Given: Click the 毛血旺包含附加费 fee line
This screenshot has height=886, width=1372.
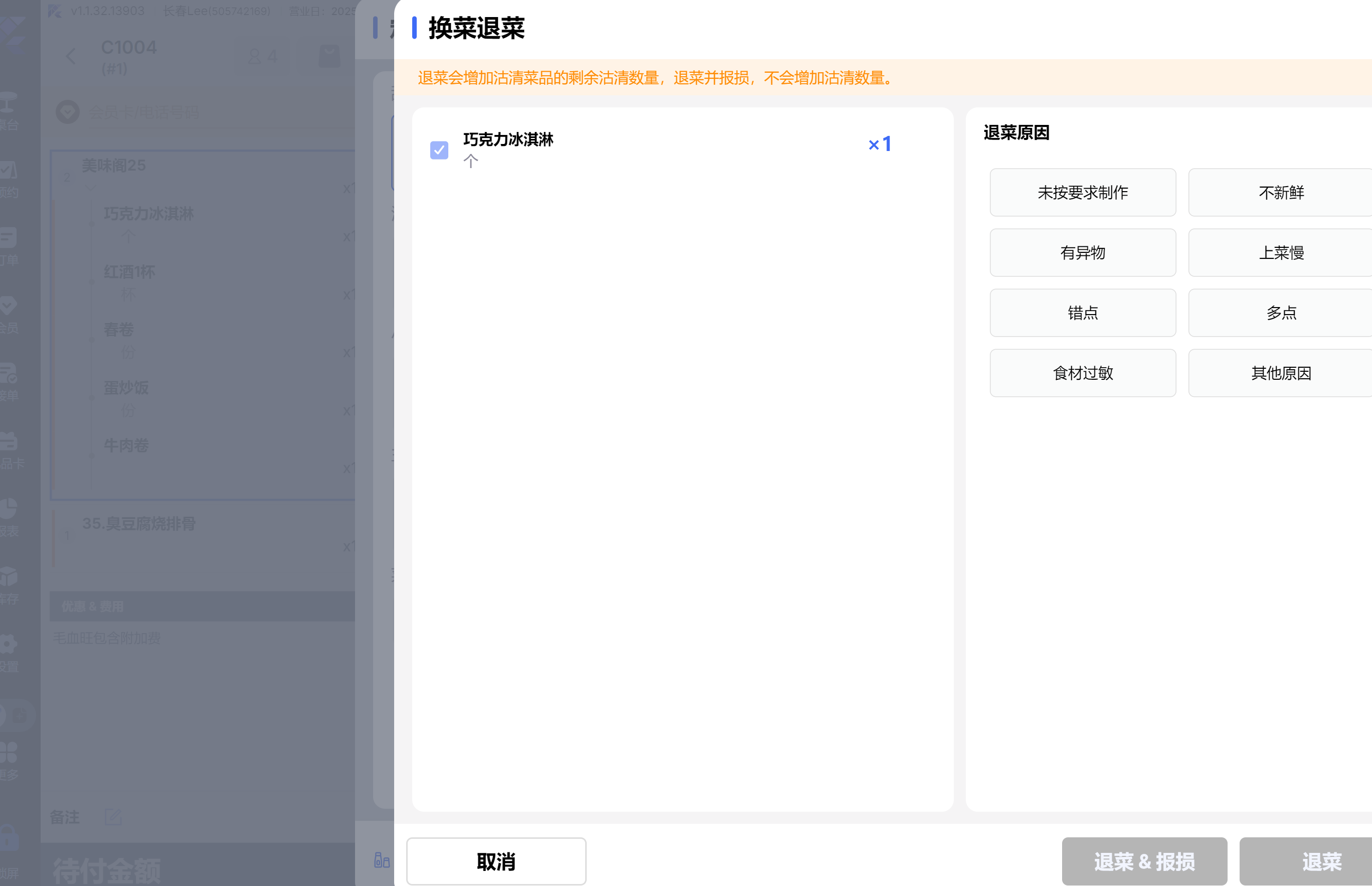Looking at the screenshot, I should click(107, 638).
